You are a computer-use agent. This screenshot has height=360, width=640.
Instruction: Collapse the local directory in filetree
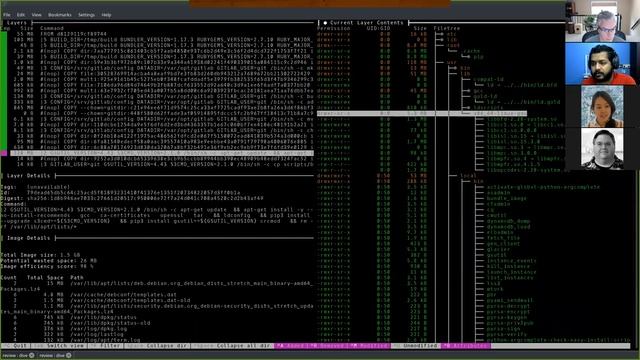(468, 176)
